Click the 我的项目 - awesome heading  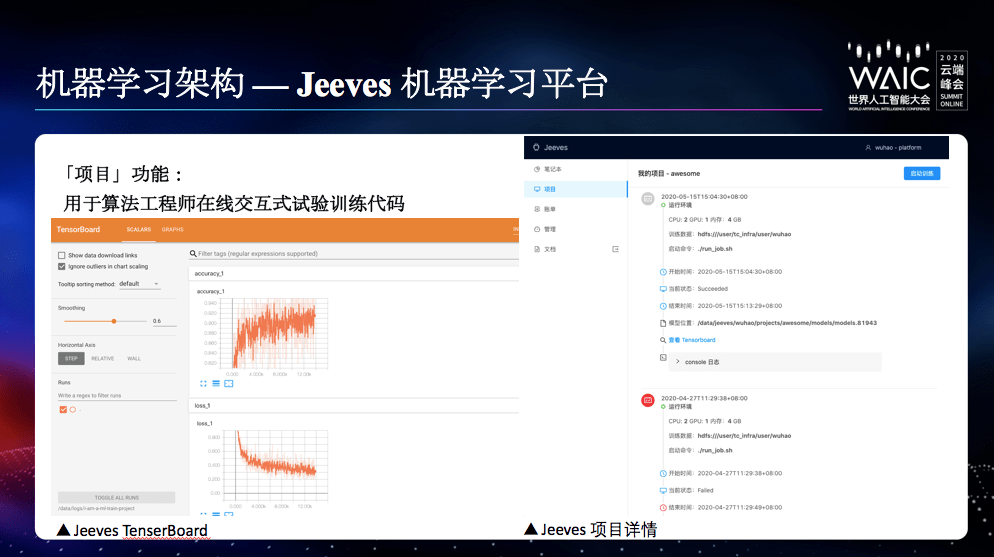(669, 174)
